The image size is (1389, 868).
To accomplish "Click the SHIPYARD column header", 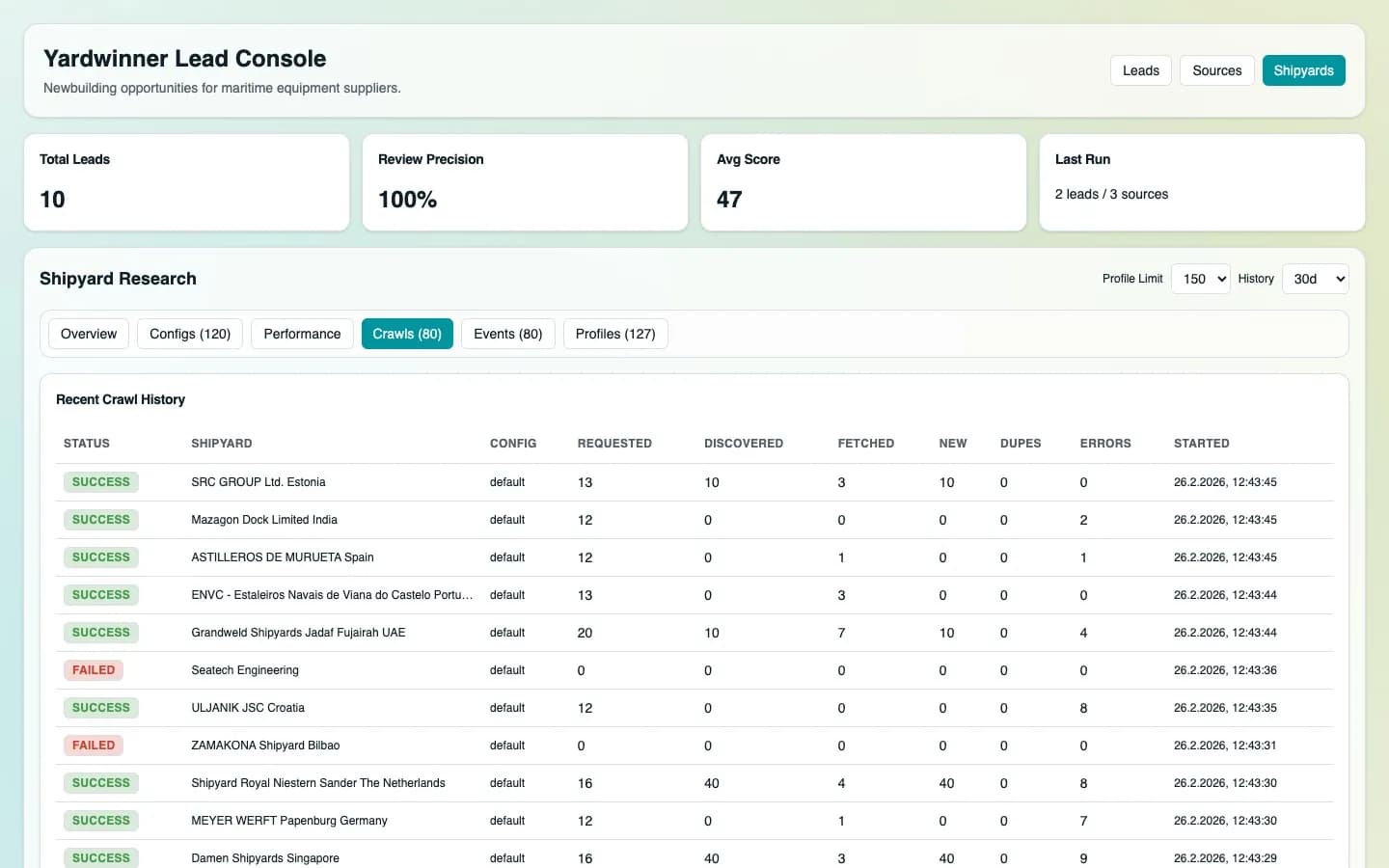I will pyautogui.click(x=222, y=444).
